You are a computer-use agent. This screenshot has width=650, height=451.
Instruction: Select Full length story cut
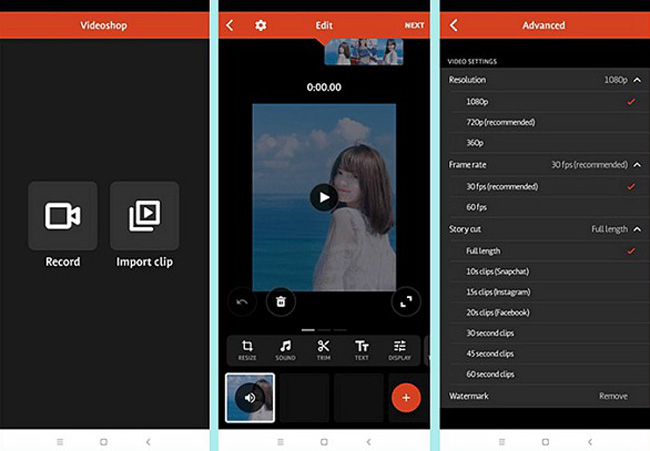(x=549, y=251)
